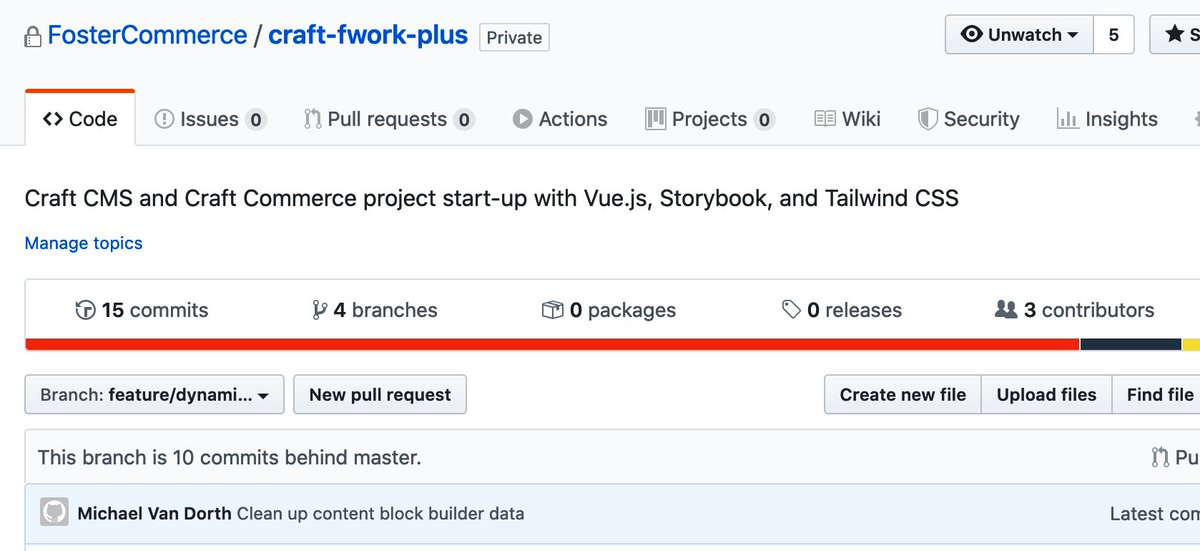1200x551 pixels.
Task: Open the Branch feature/dynami... selector dropdown
Action: coord(154,395)
